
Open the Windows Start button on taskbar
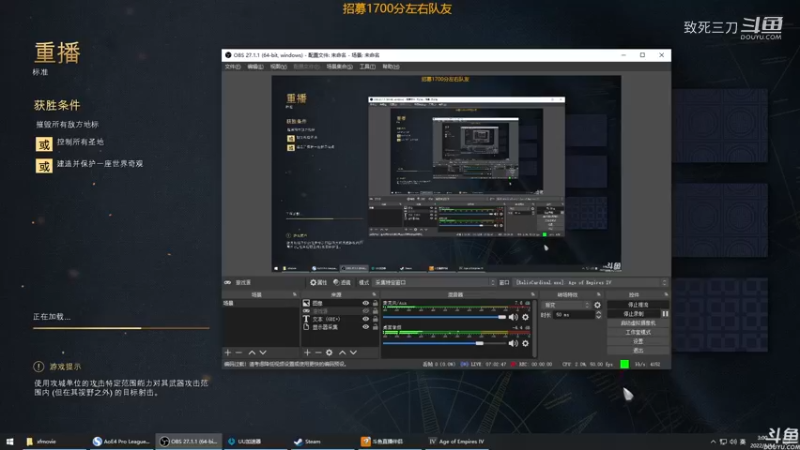click(x=10, y=442)
